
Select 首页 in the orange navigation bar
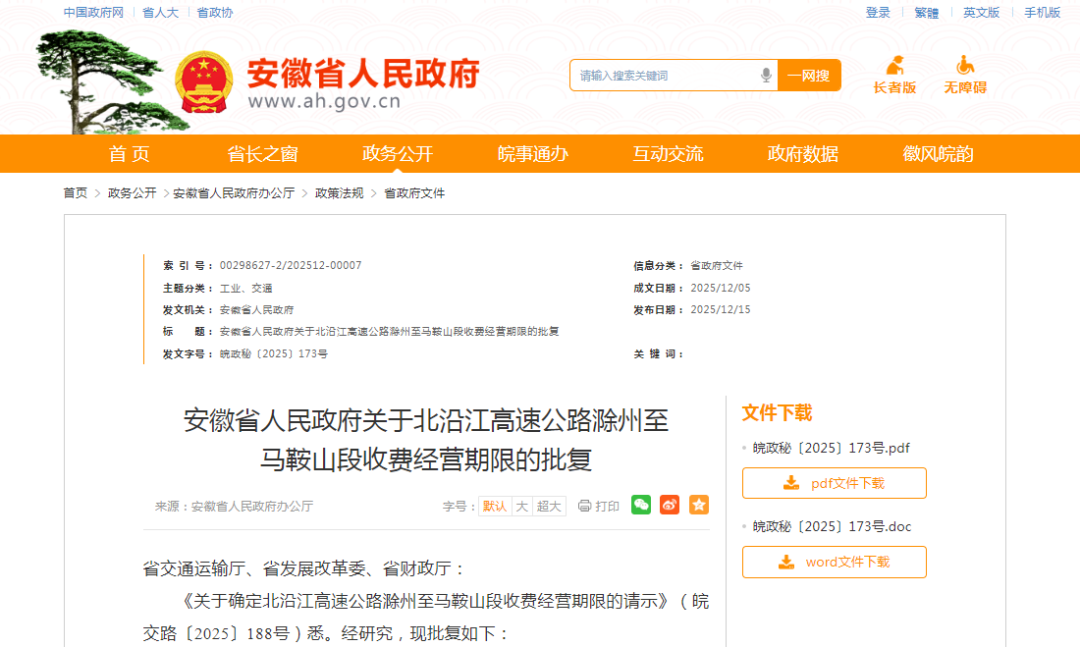click(129, 154)
